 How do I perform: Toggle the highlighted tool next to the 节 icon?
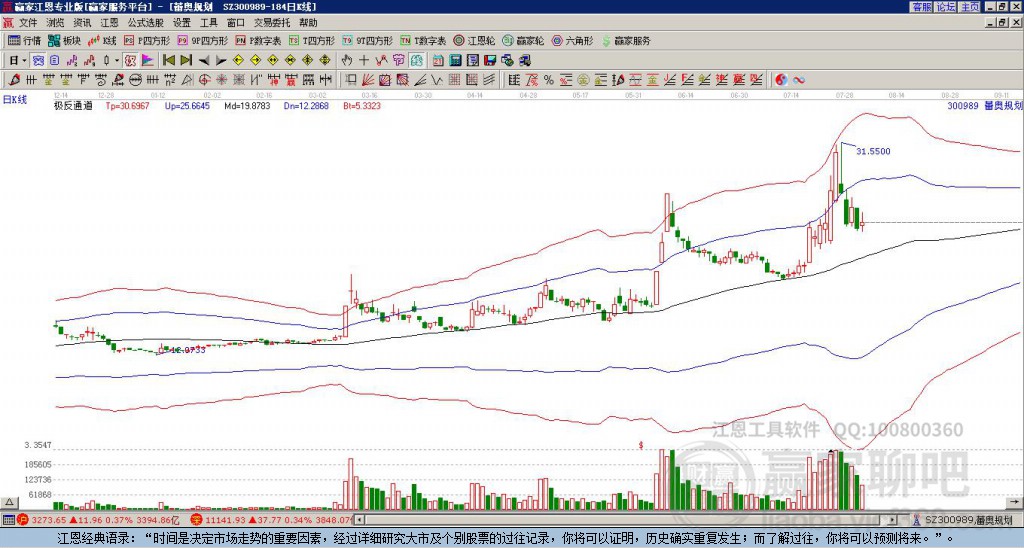click(417, 60)
